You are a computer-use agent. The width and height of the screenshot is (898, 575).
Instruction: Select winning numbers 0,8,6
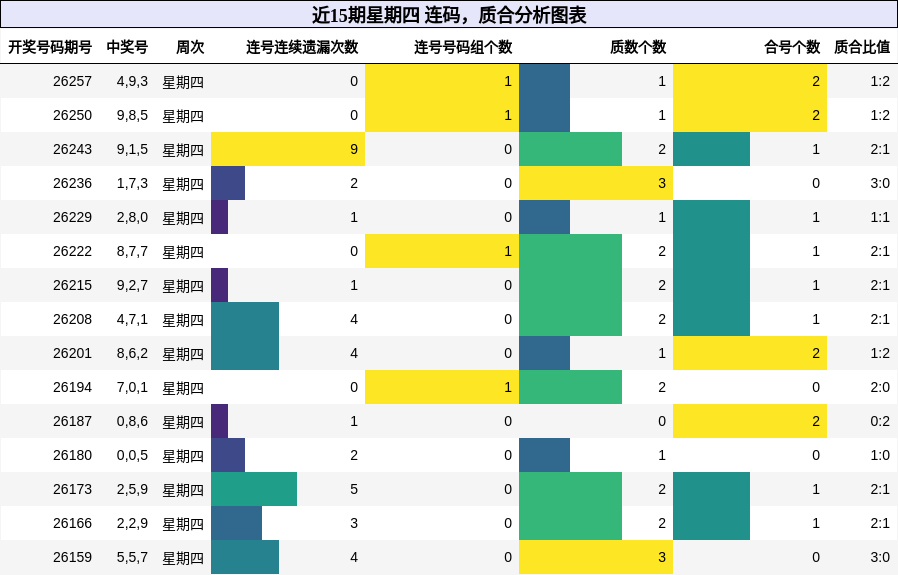(132, 422)
